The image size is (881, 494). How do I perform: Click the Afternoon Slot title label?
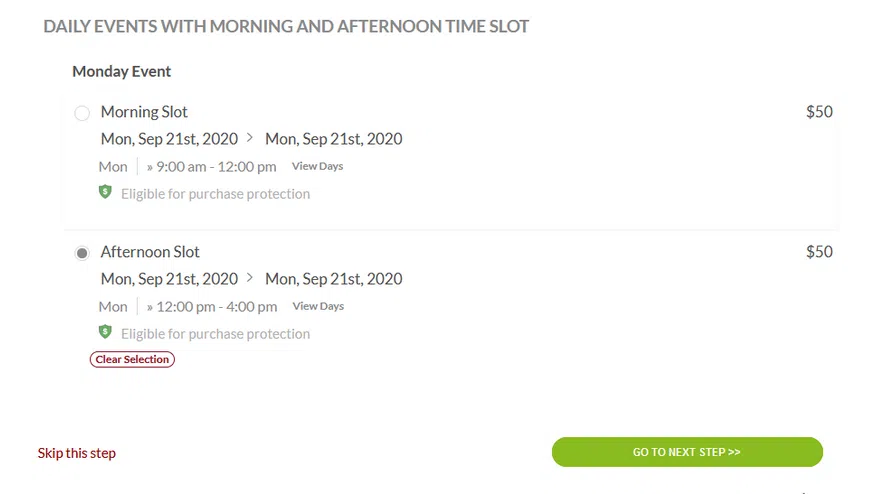tap(150, 252)
